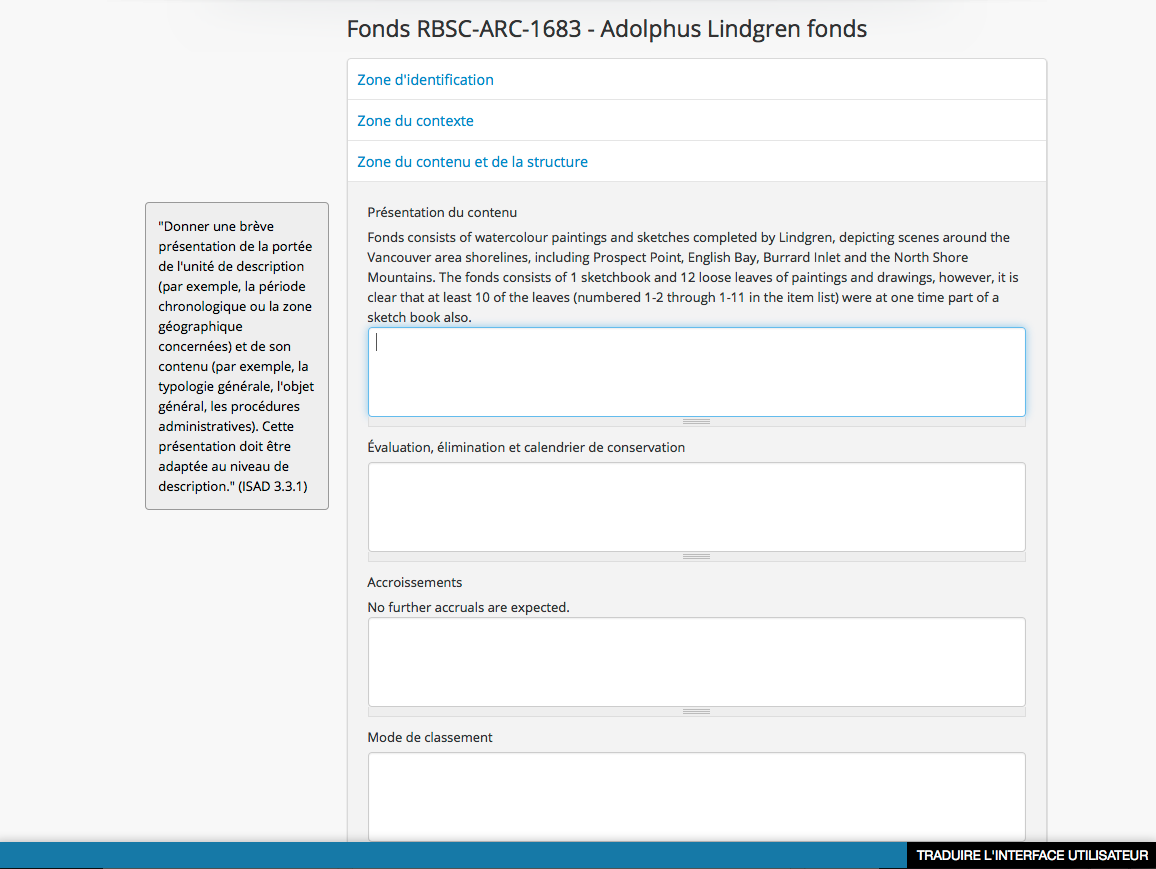Focus the Évaluation, élimination et calendrier textarea

tap(696, 506)
